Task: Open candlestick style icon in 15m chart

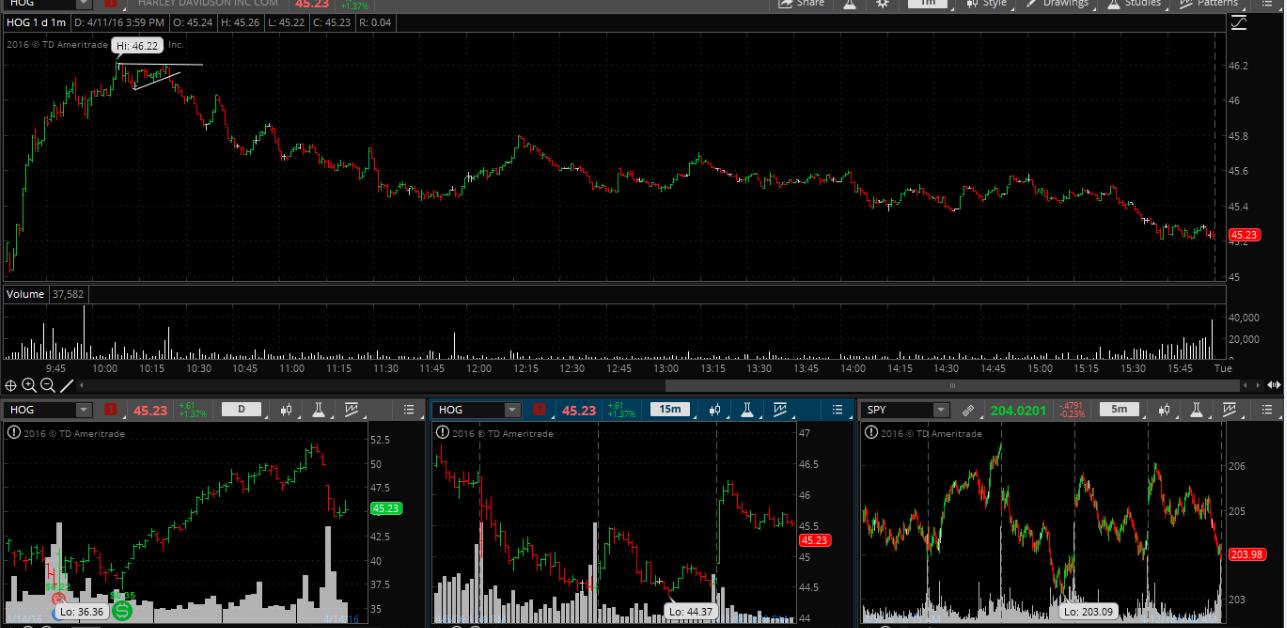Action: [x=716, y=410]
